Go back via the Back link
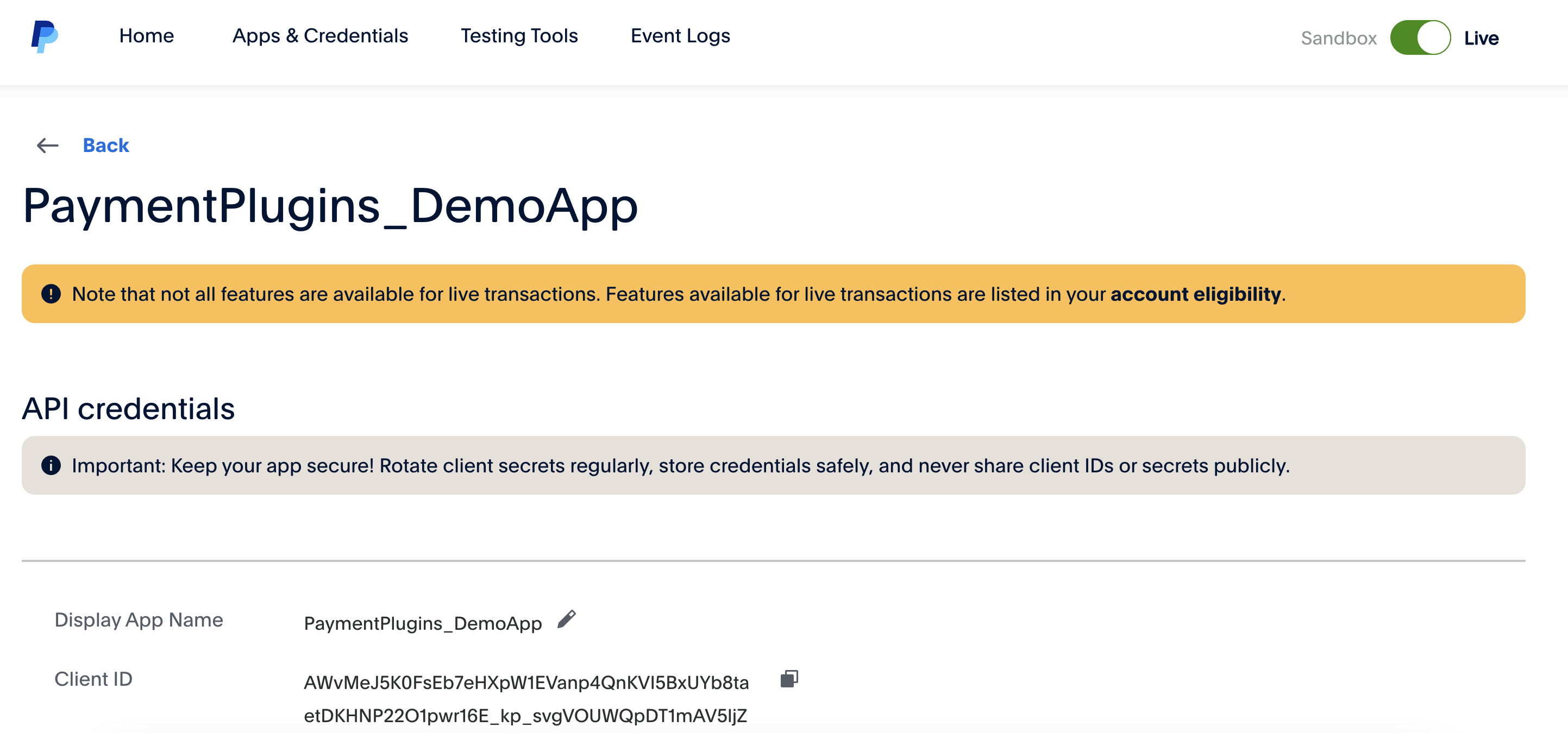The image size is (1568, 733). [x=106, y=146]
